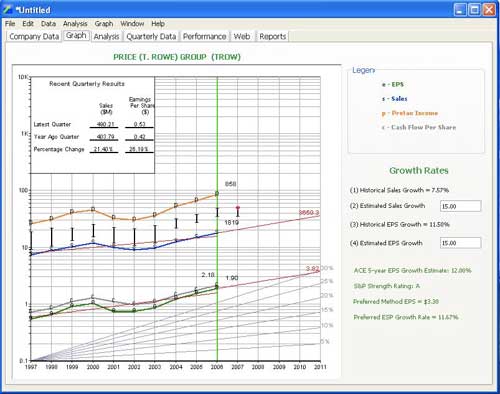The height and width of the screenshot is (394, 500).
Task: Open the Analysis menu
Action: click(x=75, y=24)
